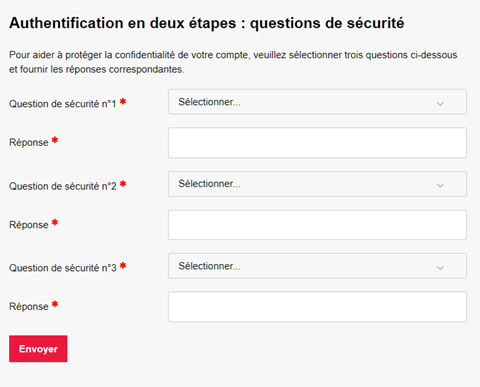Focus the Réponse field for question n°2
The width and height of the screenshot is (480, 387).
(x=317, y=225)
